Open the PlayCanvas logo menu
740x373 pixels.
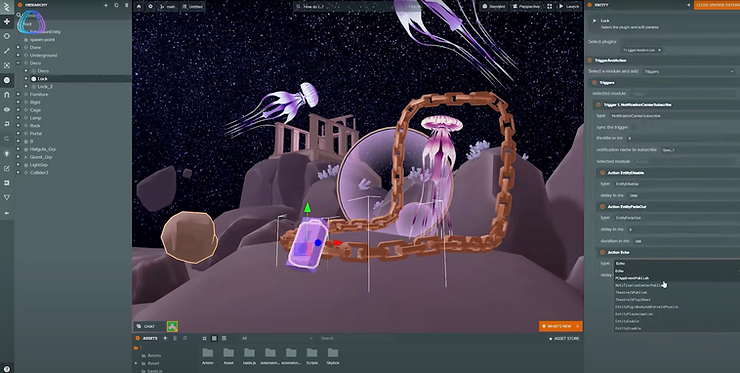[7, 7]
